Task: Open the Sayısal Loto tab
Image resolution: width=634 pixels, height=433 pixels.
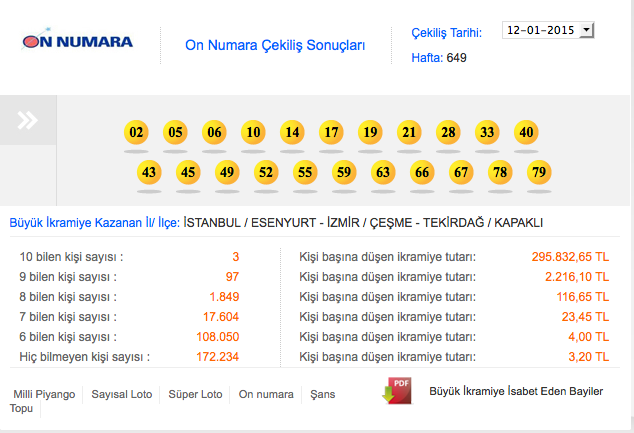Action: point(122,394)
